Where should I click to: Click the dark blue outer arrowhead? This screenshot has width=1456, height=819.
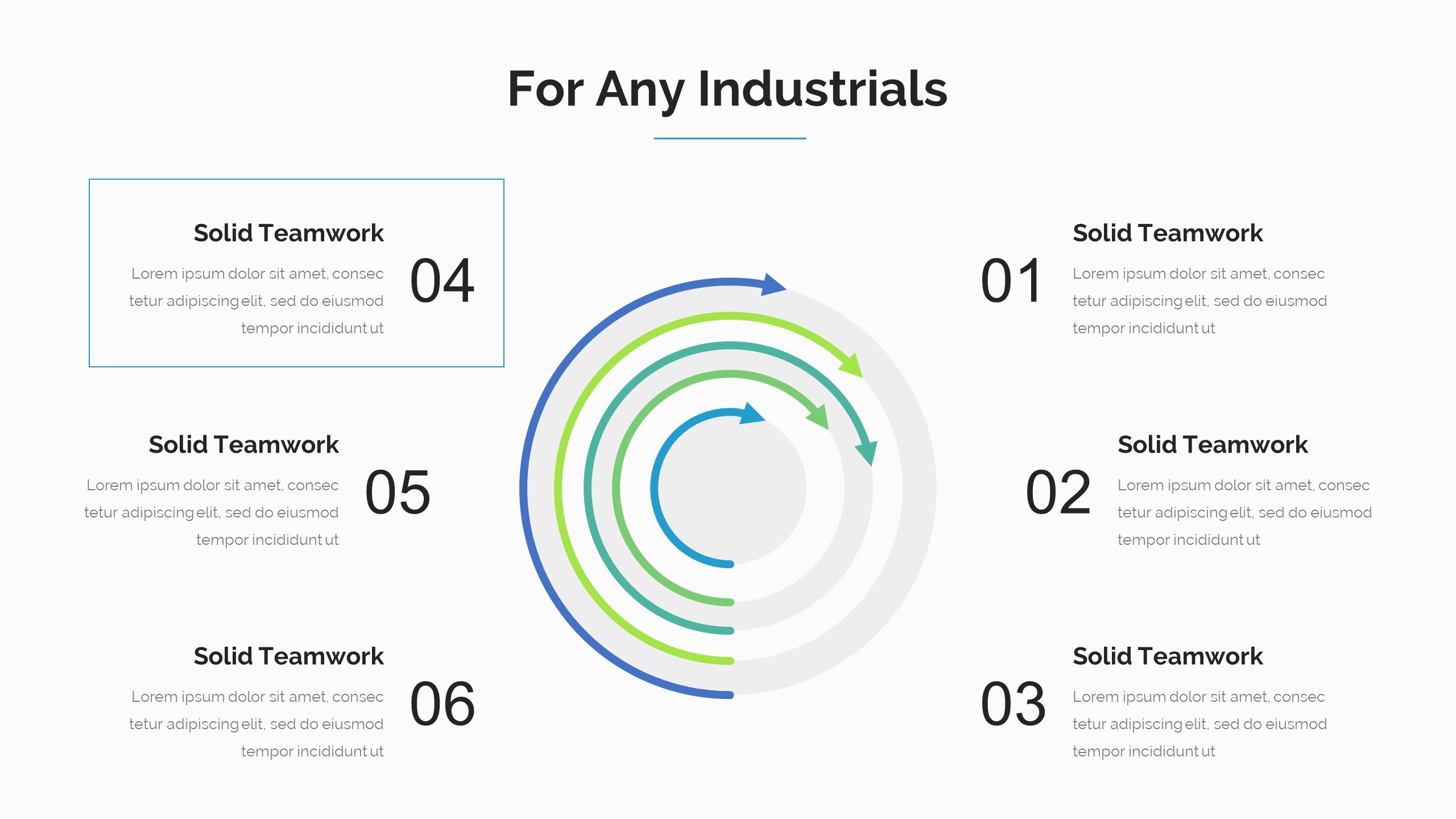pos(772,284)
